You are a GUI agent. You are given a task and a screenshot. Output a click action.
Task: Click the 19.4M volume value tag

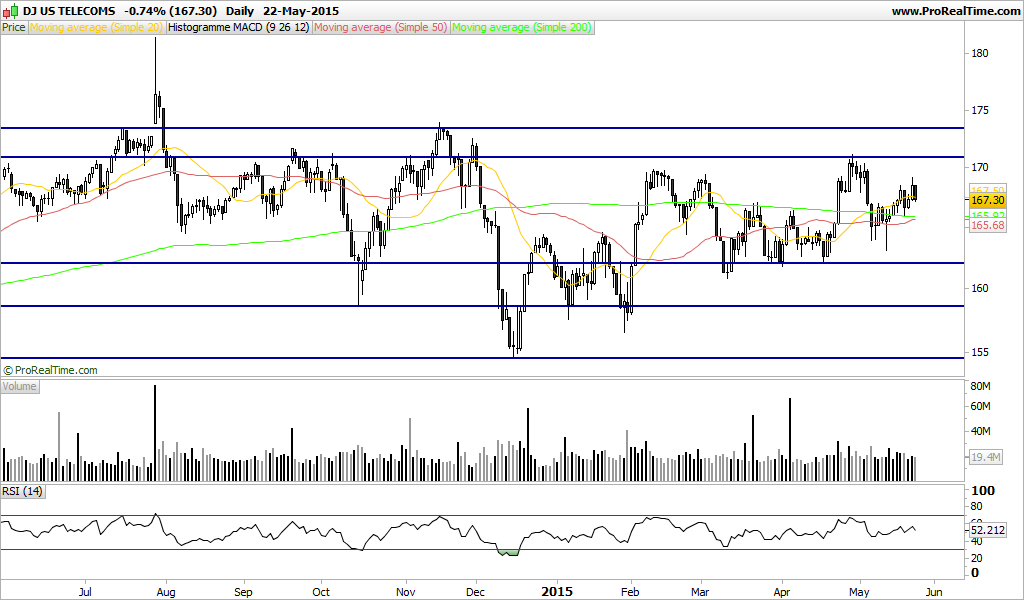(985, 457)
